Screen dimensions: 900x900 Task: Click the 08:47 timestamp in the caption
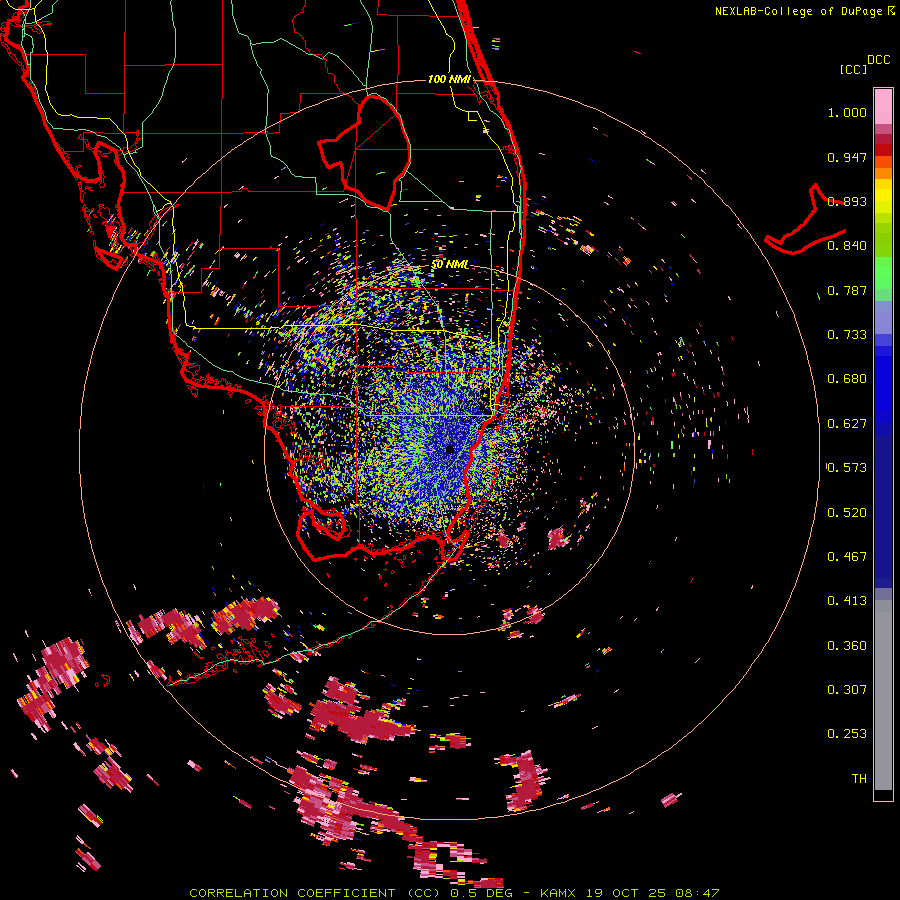[x=697, y=893]
